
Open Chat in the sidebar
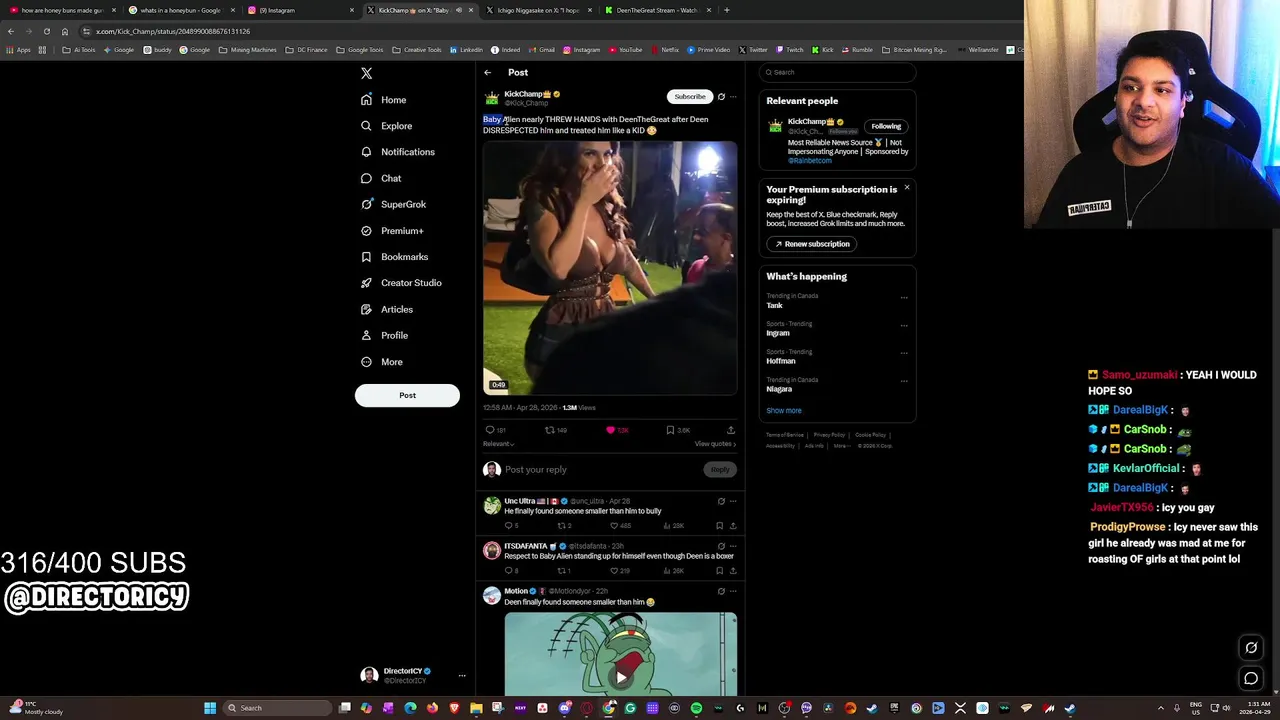pos(381,178)
